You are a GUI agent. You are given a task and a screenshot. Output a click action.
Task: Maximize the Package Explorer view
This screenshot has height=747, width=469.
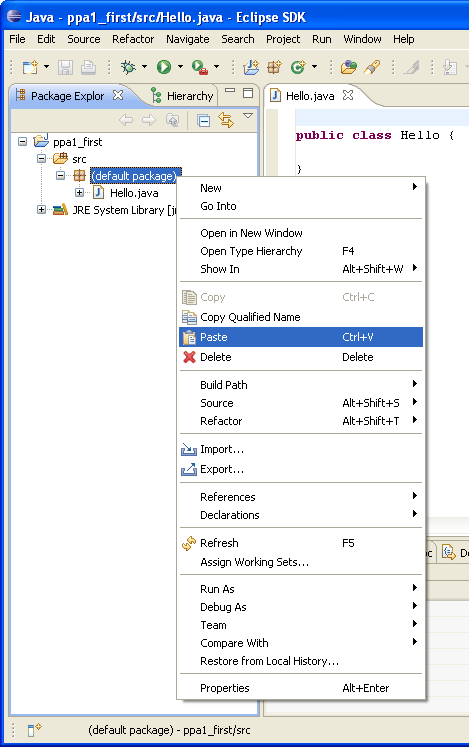tap(248, 92)
